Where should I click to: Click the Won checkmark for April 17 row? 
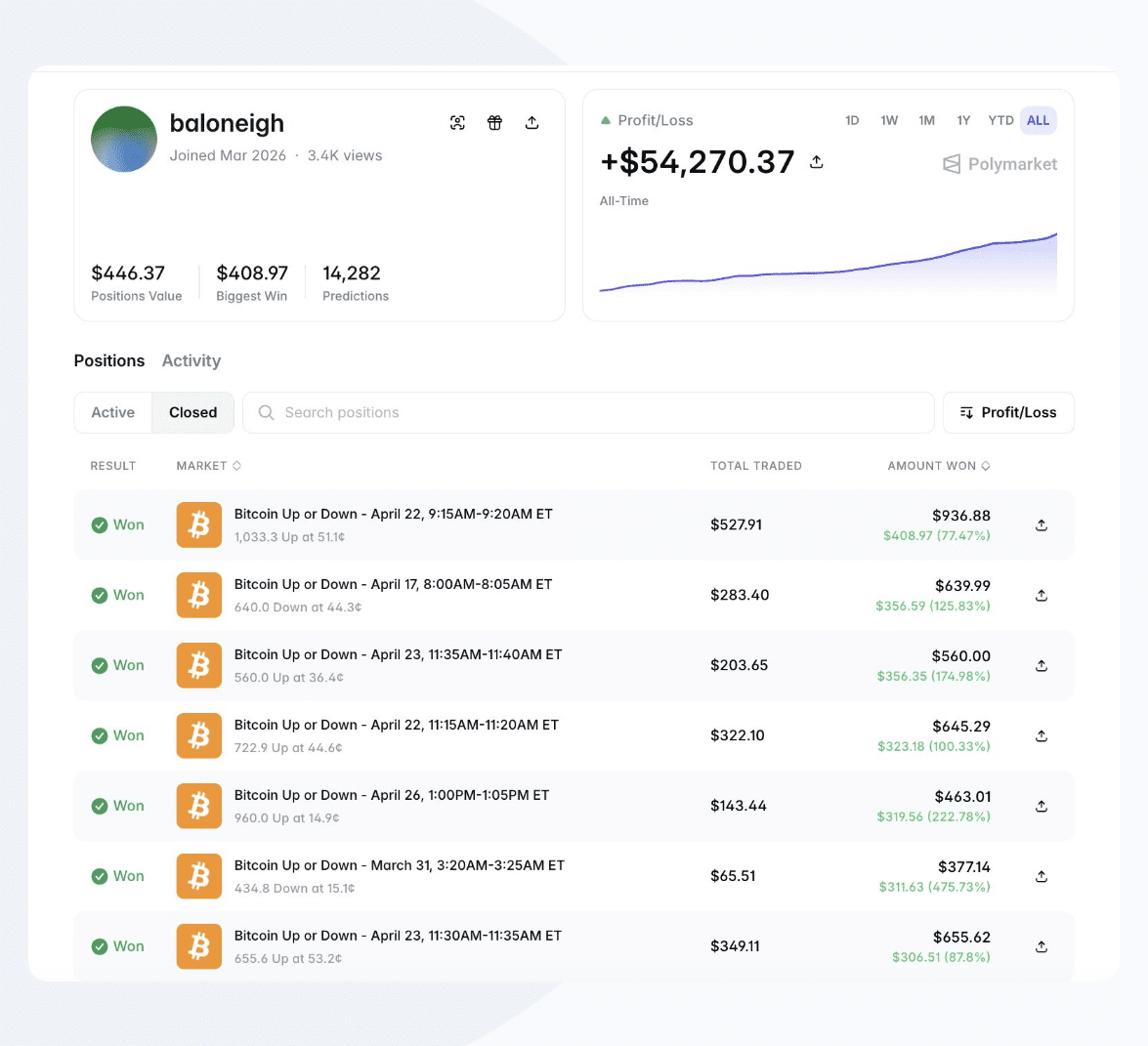click(x=100, y=595)
